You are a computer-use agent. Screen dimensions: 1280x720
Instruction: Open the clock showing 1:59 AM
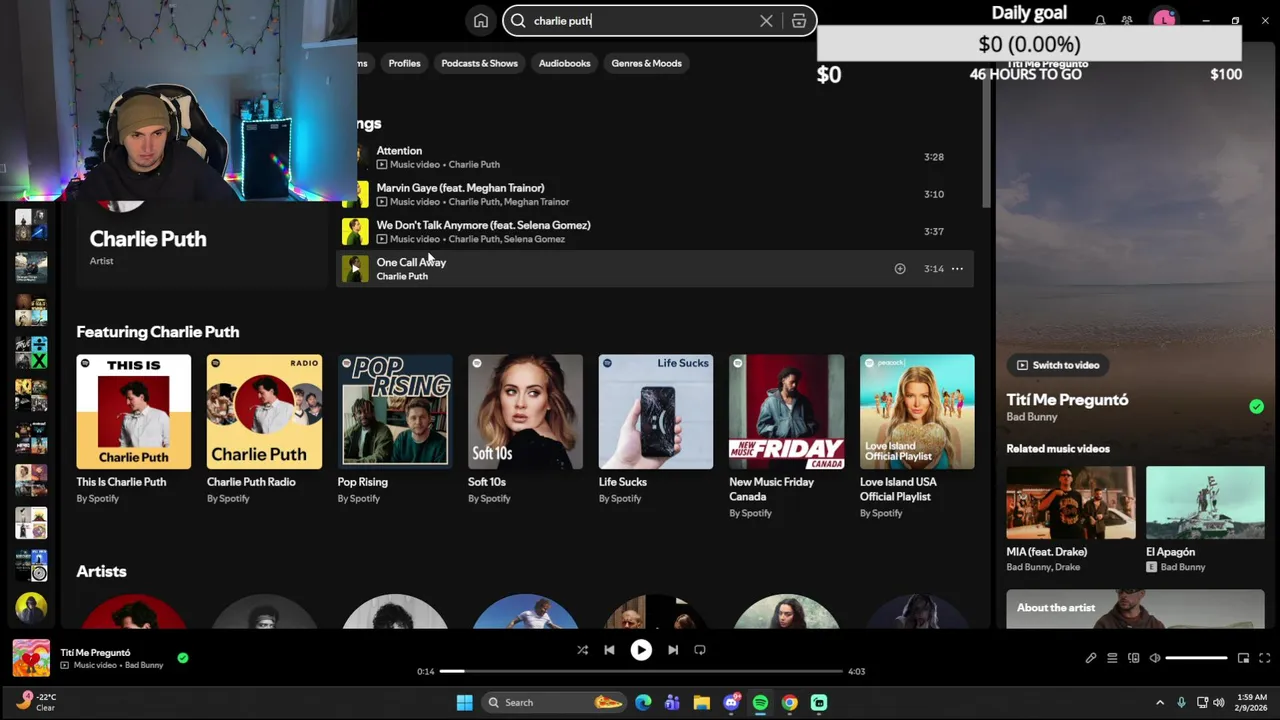point(1251,702)
